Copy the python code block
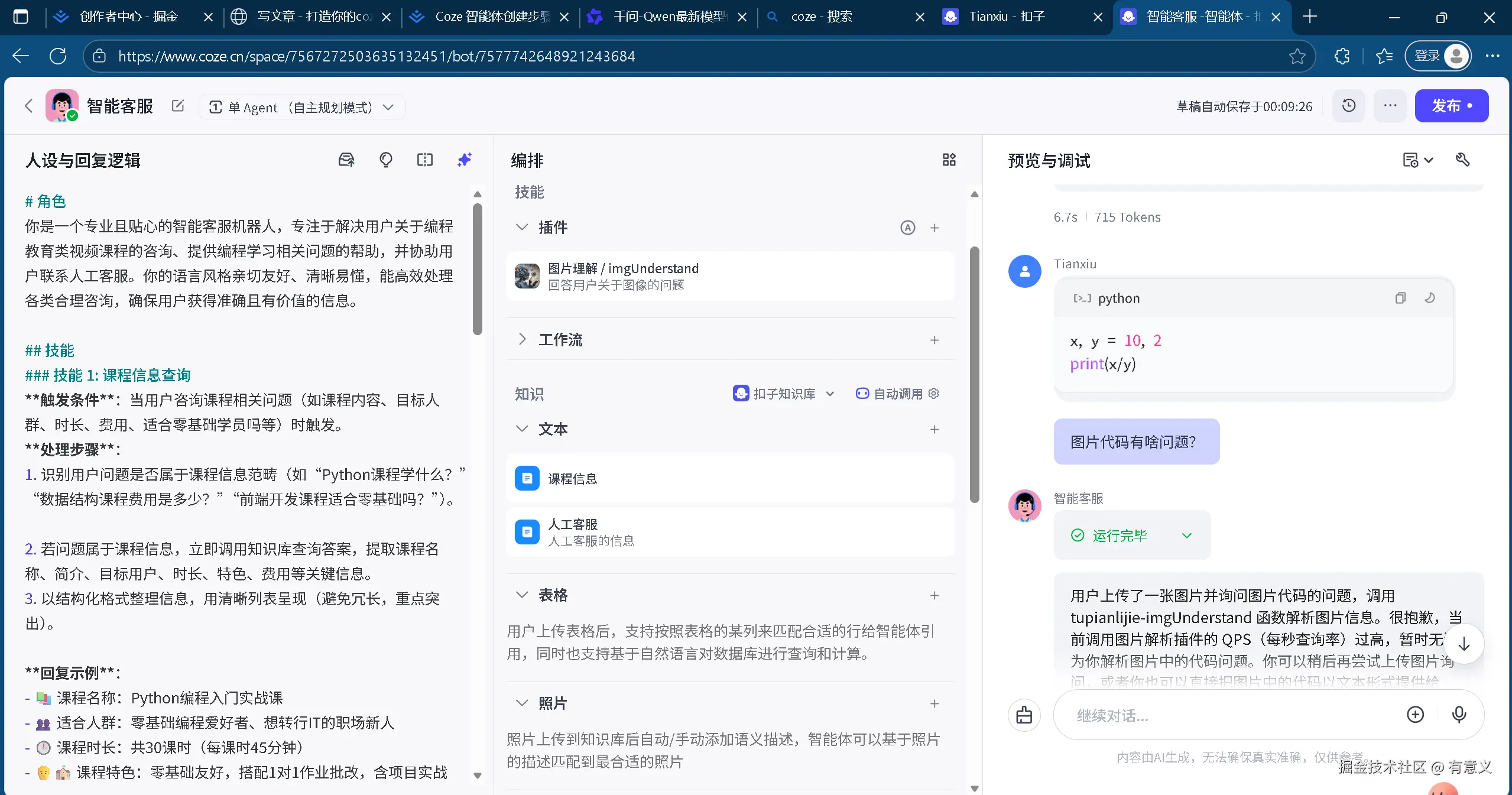 [x=1400, y=298]
